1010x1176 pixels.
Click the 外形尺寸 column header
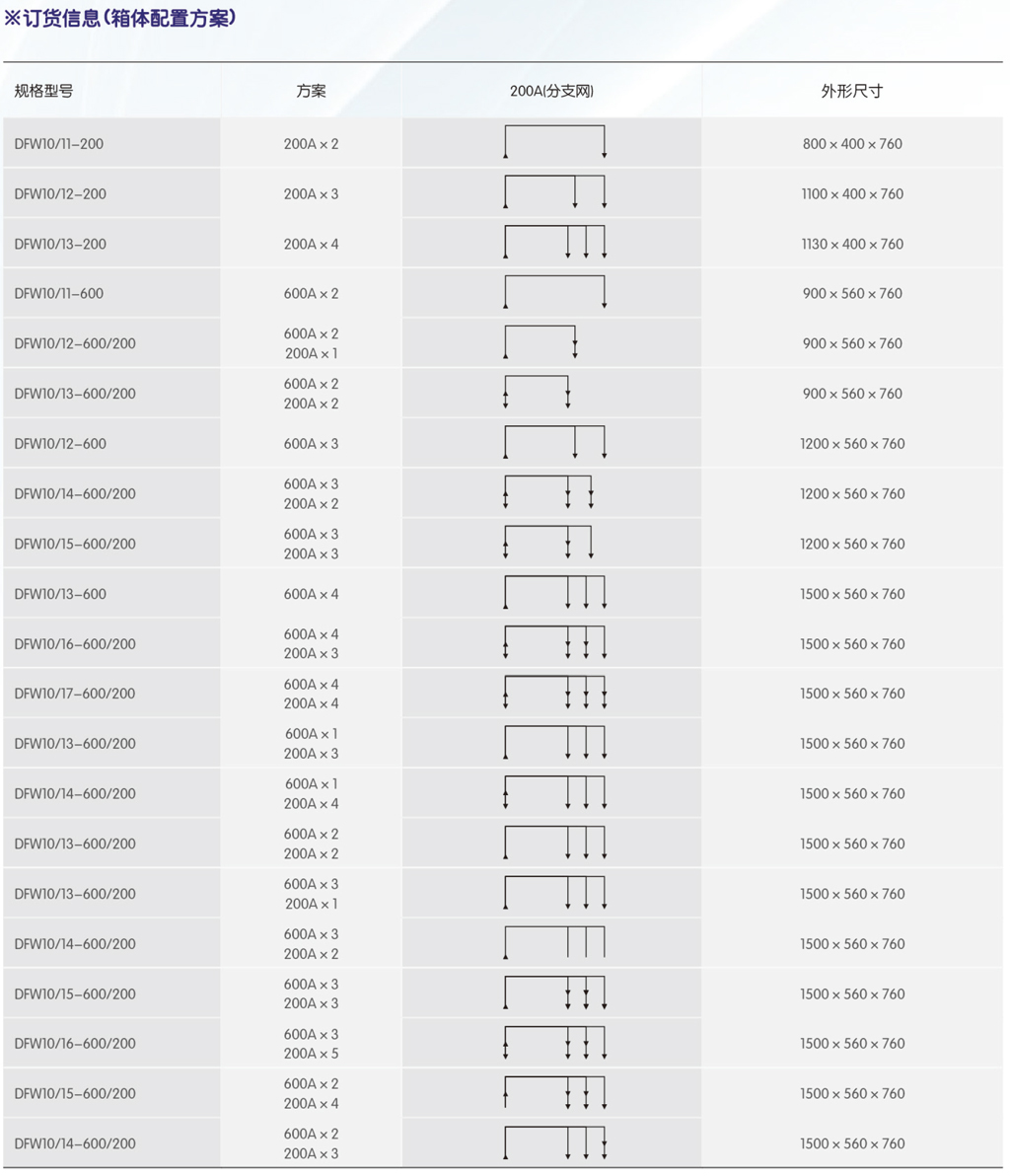pos(852,91)
